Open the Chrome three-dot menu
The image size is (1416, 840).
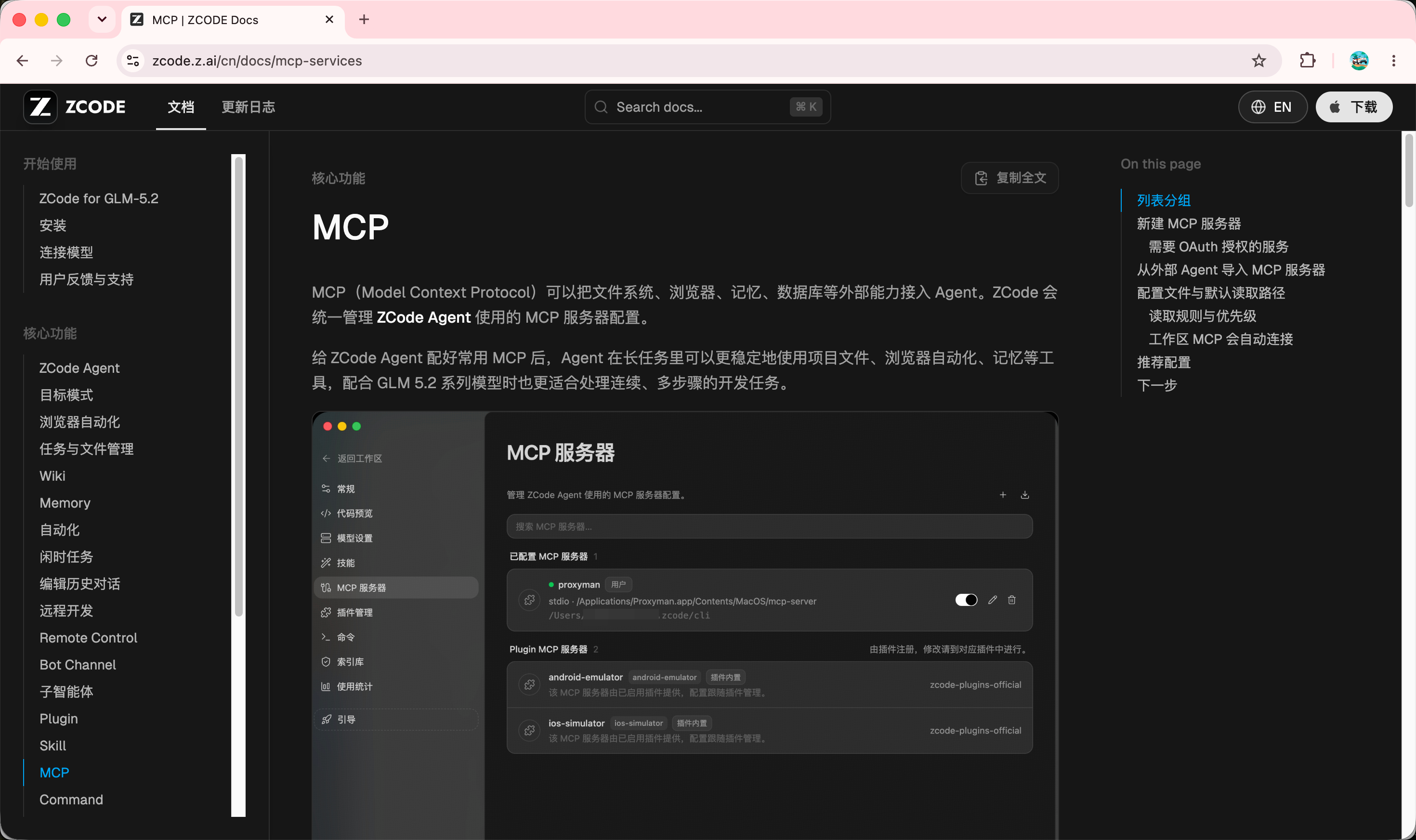click(1393, 61)
